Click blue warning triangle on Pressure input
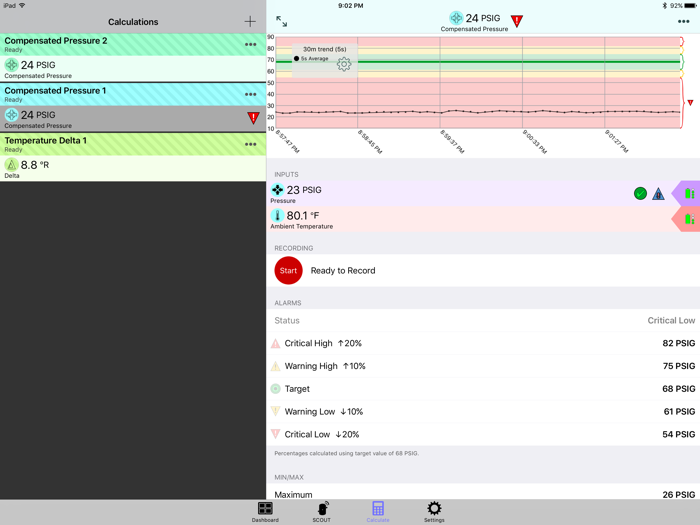 658,194
